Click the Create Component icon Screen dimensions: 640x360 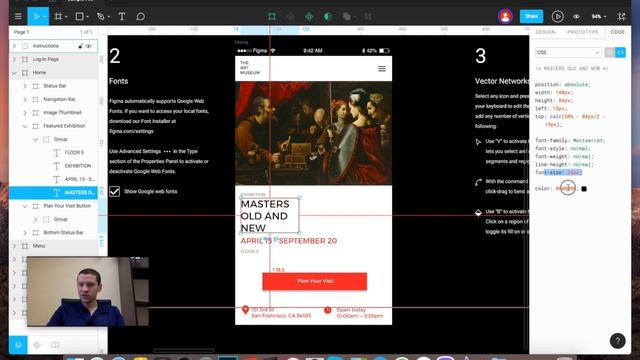coord(309,16)
